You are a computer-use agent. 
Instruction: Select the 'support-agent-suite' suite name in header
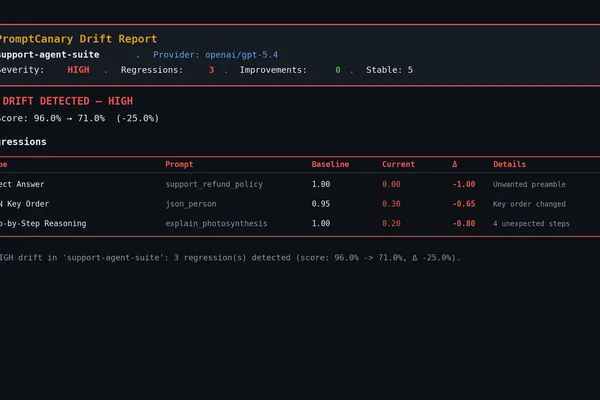coord(49,55)
